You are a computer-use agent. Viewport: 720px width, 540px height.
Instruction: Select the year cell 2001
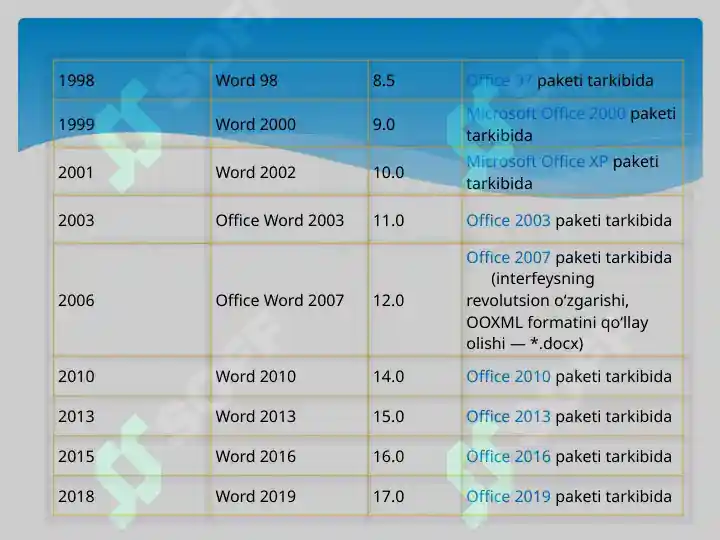tap(132, 172)
